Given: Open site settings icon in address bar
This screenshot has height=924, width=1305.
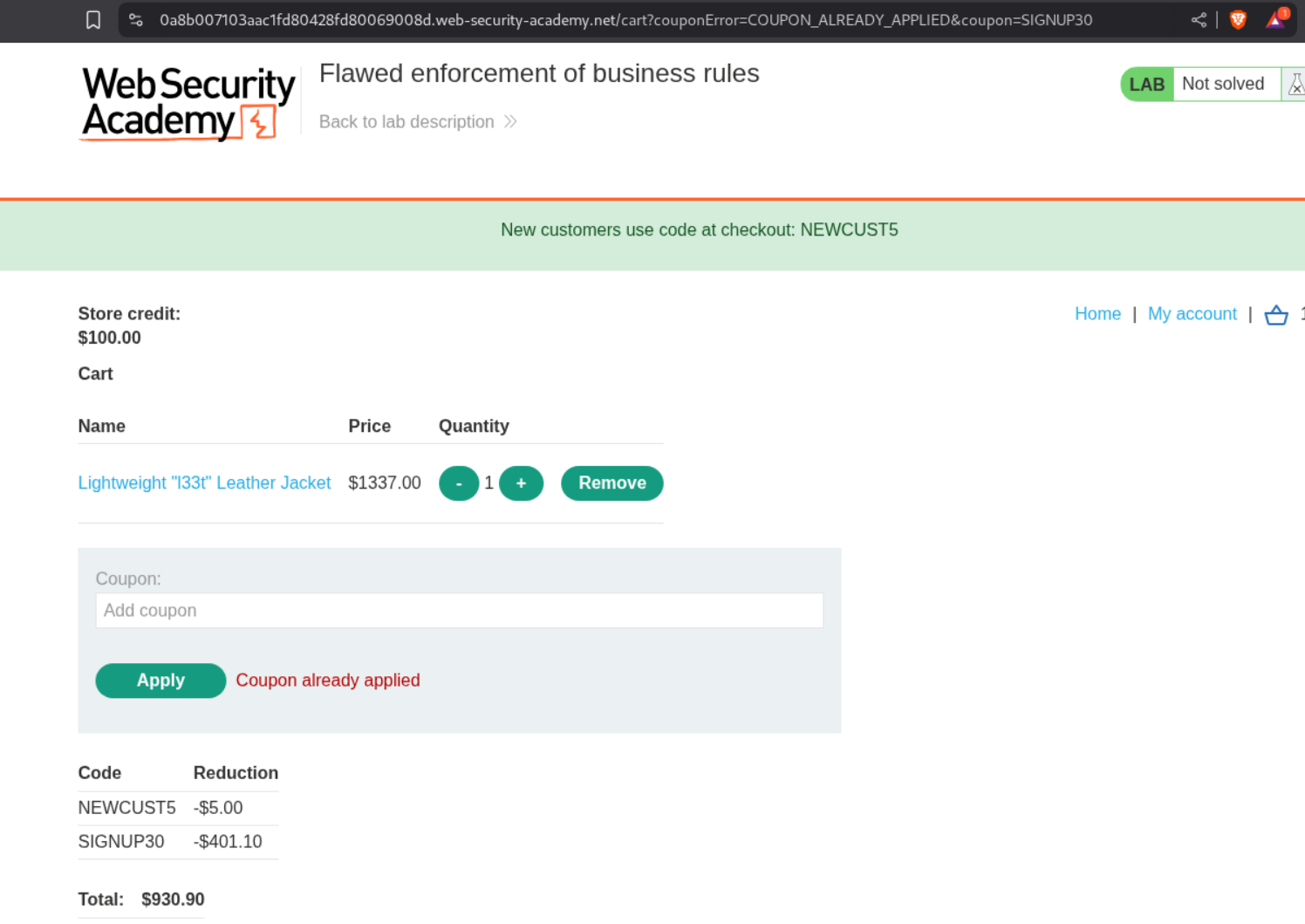Looking at the screenshot, I should (136, 19).
